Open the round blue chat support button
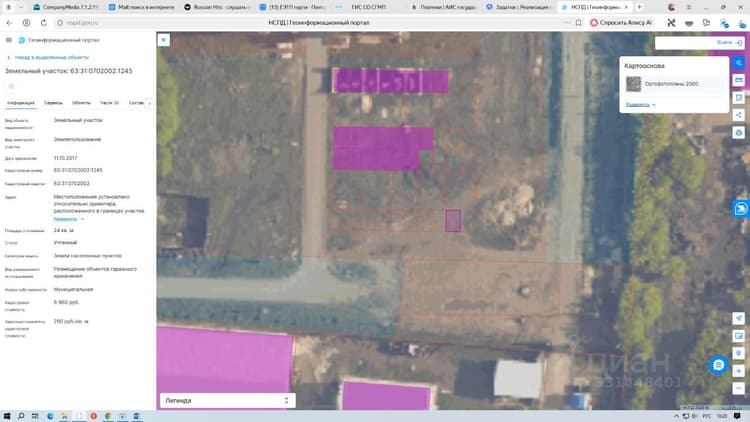 pos(718,365)
